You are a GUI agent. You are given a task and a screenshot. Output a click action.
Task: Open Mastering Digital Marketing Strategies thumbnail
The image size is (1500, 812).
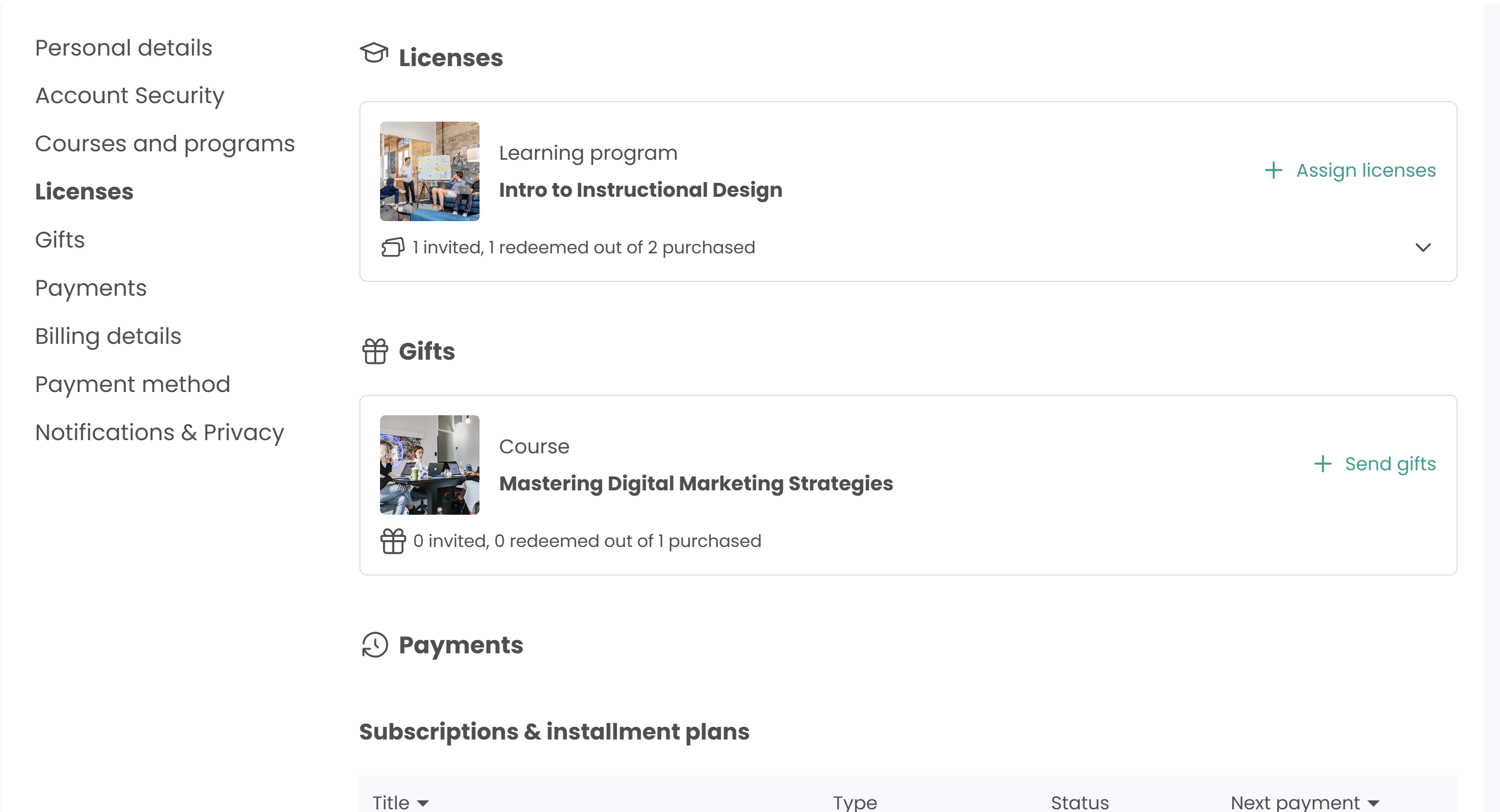[430, 464]
